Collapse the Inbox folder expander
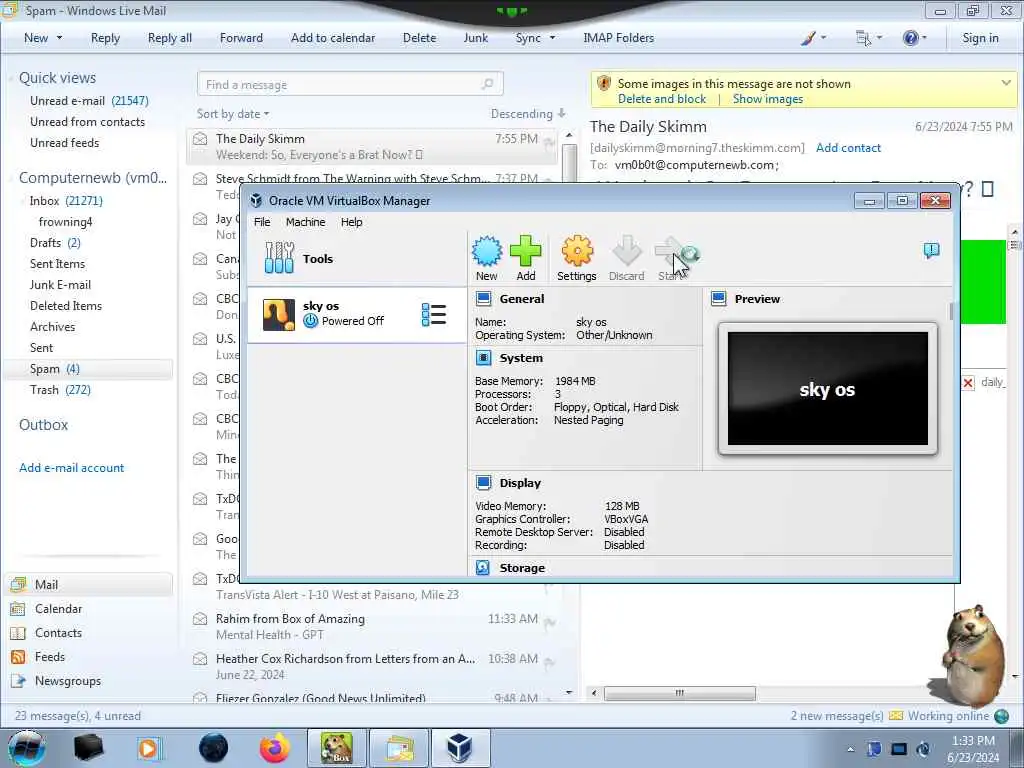 click(x=22, y=201)
